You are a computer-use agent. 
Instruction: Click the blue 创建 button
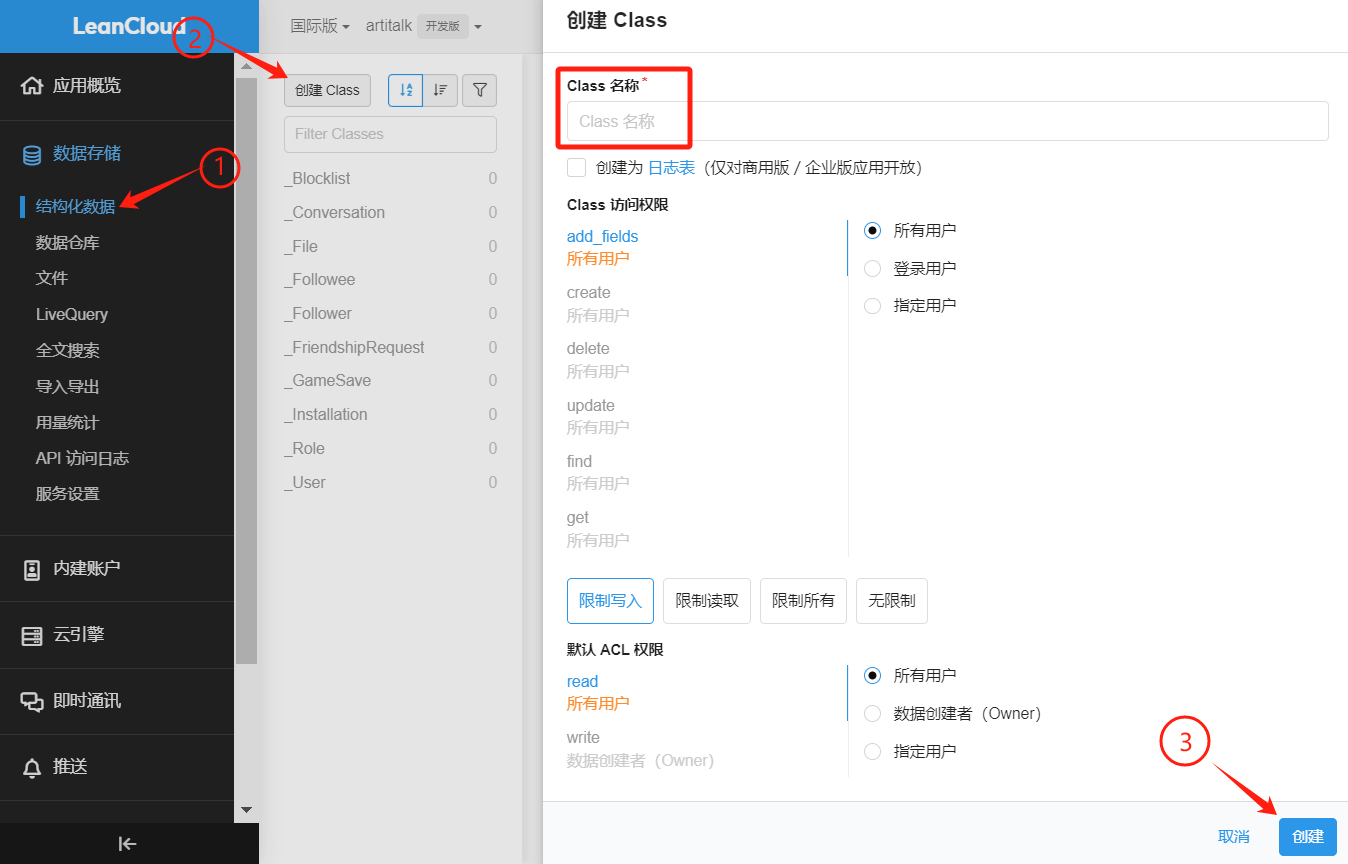pos(1307,837)
